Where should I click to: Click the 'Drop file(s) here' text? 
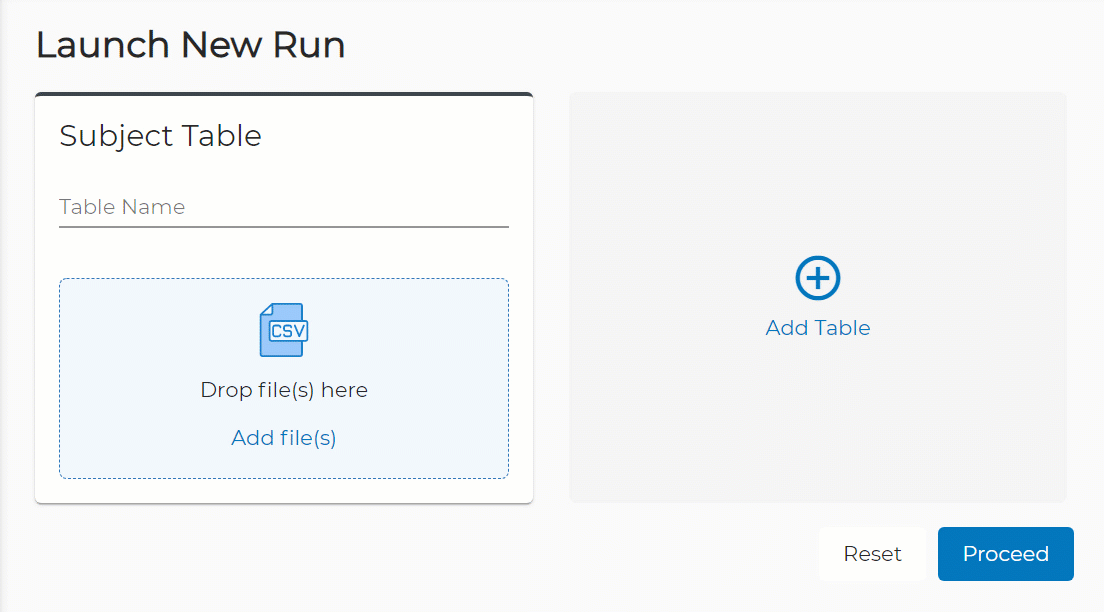284,390
